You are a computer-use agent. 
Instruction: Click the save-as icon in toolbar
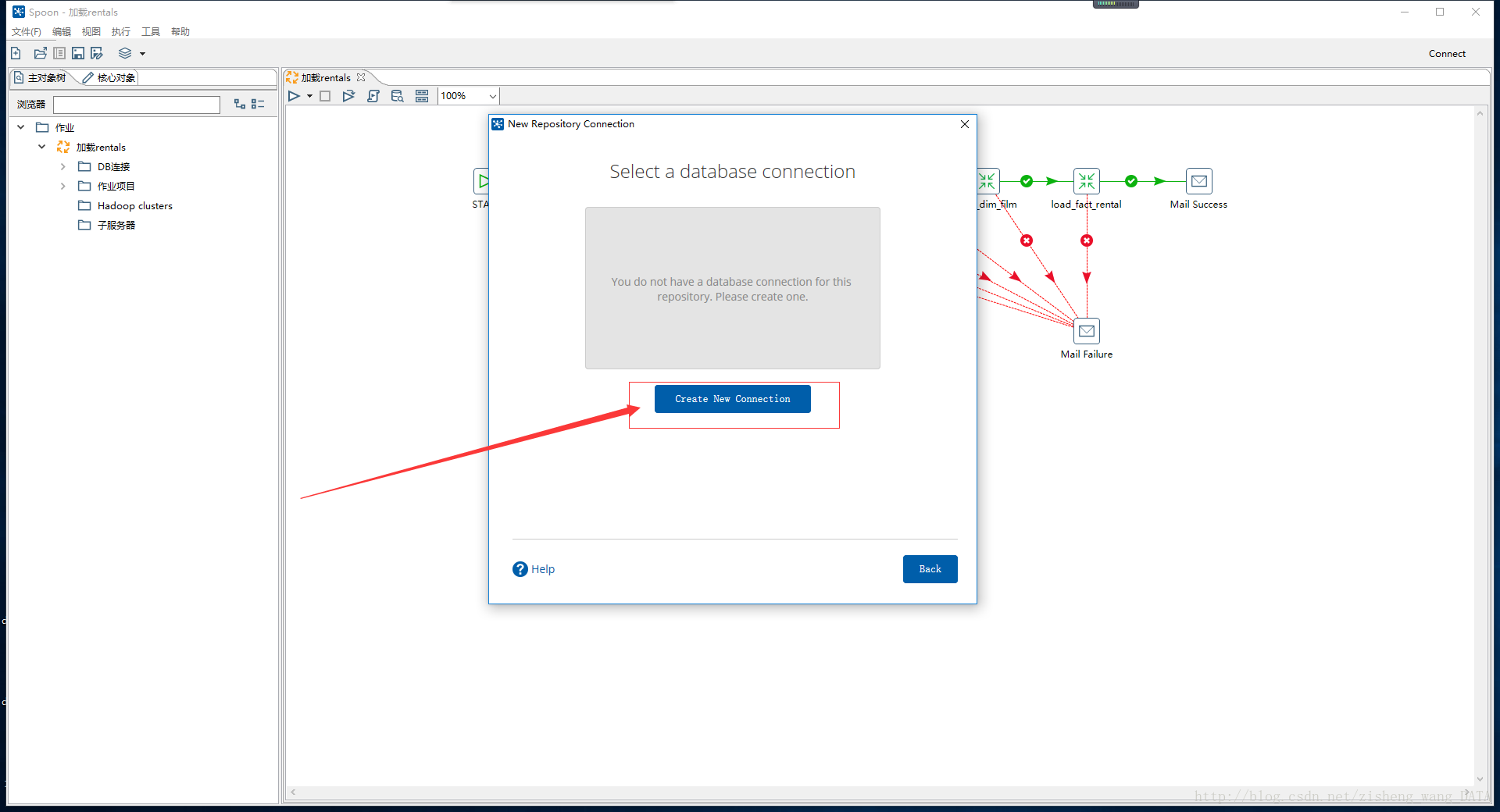(x=97, y=53)
